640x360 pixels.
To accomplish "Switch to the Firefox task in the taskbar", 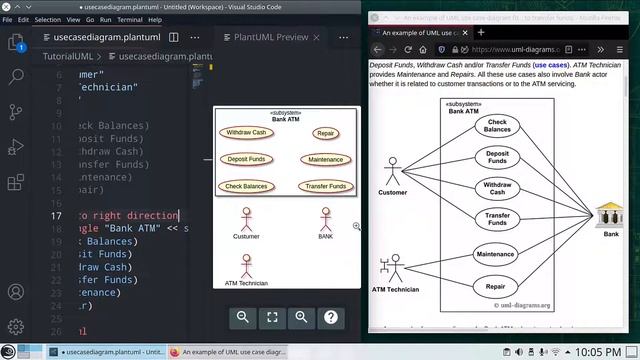I will click(x=228, y=352).
